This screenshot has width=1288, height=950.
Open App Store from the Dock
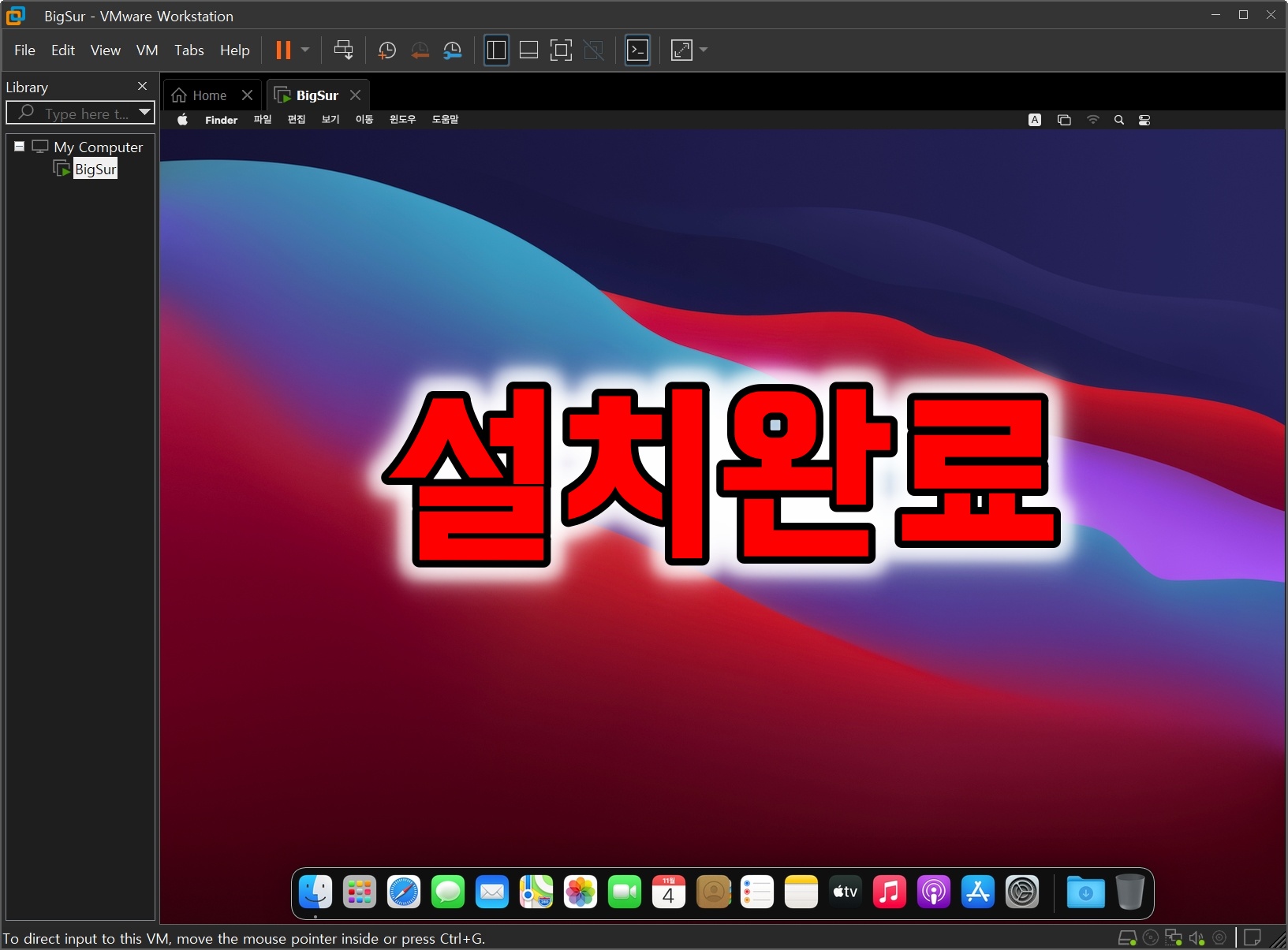click(978, 892)
